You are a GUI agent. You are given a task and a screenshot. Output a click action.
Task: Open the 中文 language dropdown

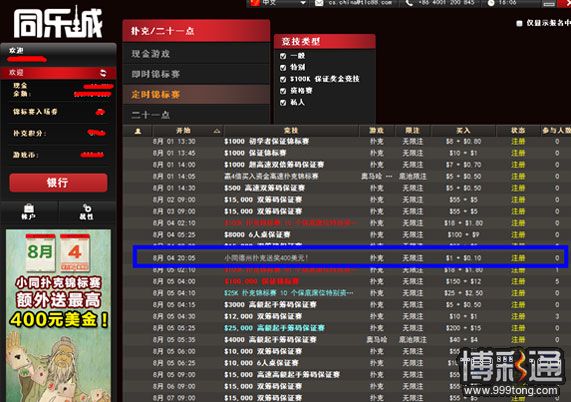point(303,3)
